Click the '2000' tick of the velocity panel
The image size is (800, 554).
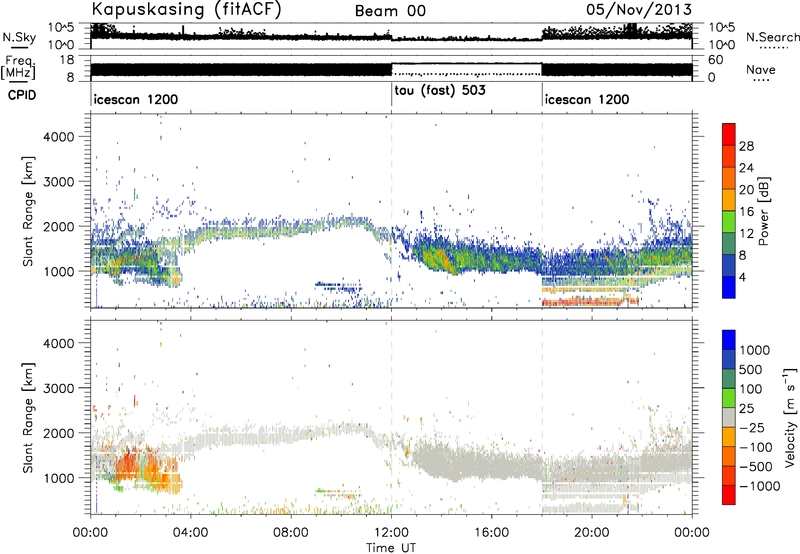[x=58, y=433]
